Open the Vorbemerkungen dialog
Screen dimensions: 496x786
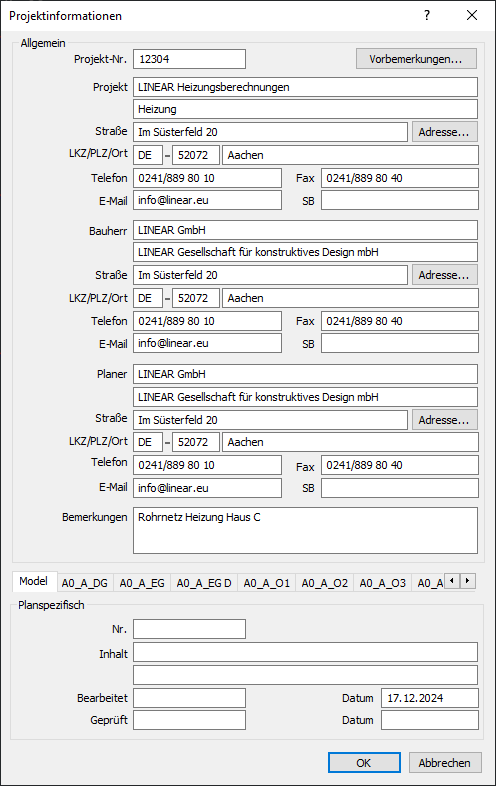pos(416,59)
